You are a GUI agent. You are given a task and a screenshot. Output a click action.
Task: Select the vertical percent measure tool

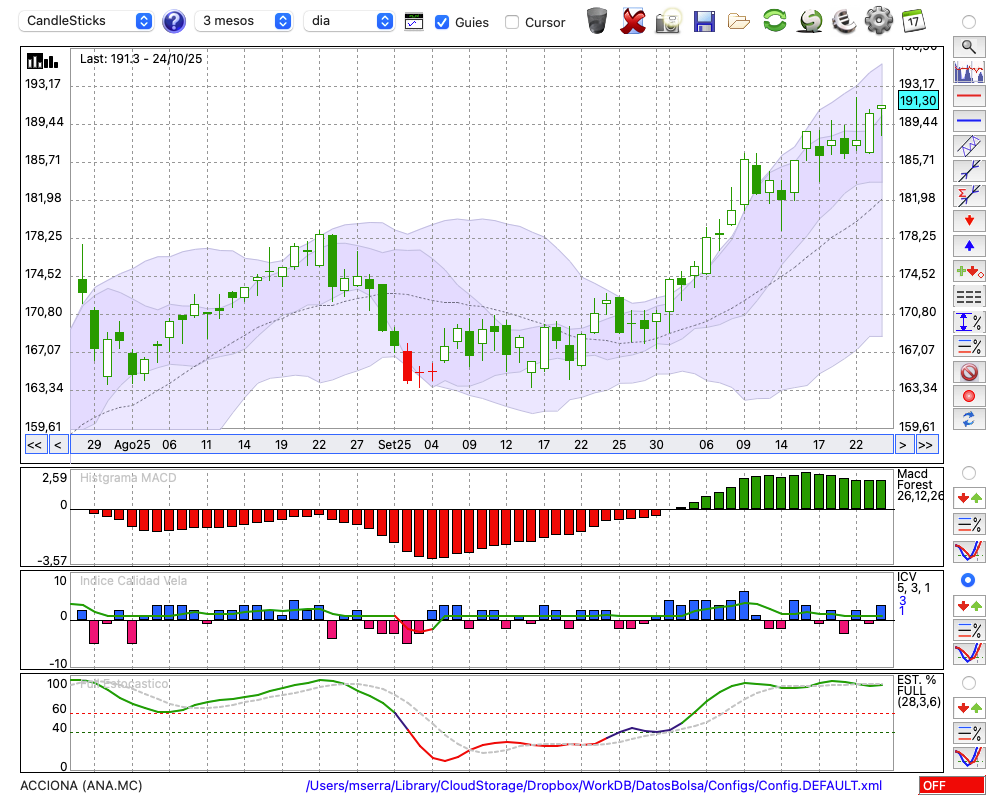[969, 322]
